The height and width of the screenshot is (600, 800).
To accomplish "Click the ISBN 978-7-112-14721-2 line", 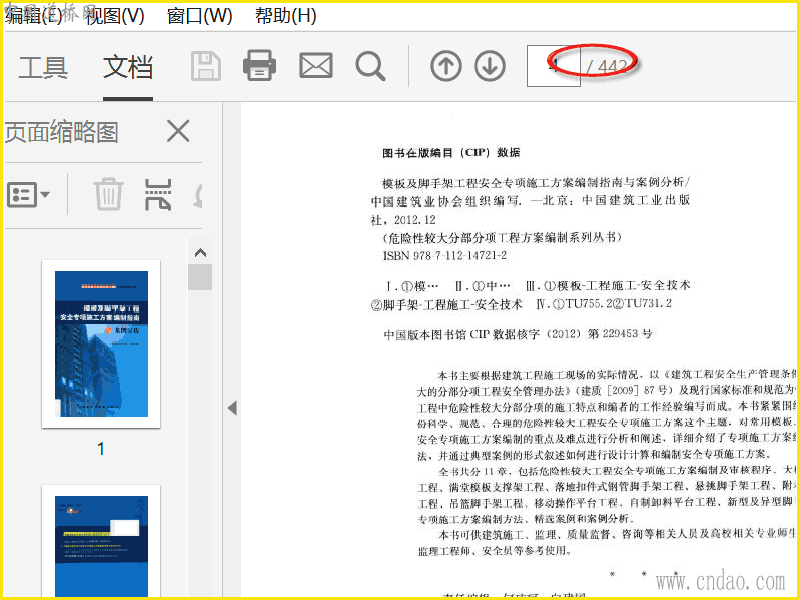I will [x=444, y=255].
